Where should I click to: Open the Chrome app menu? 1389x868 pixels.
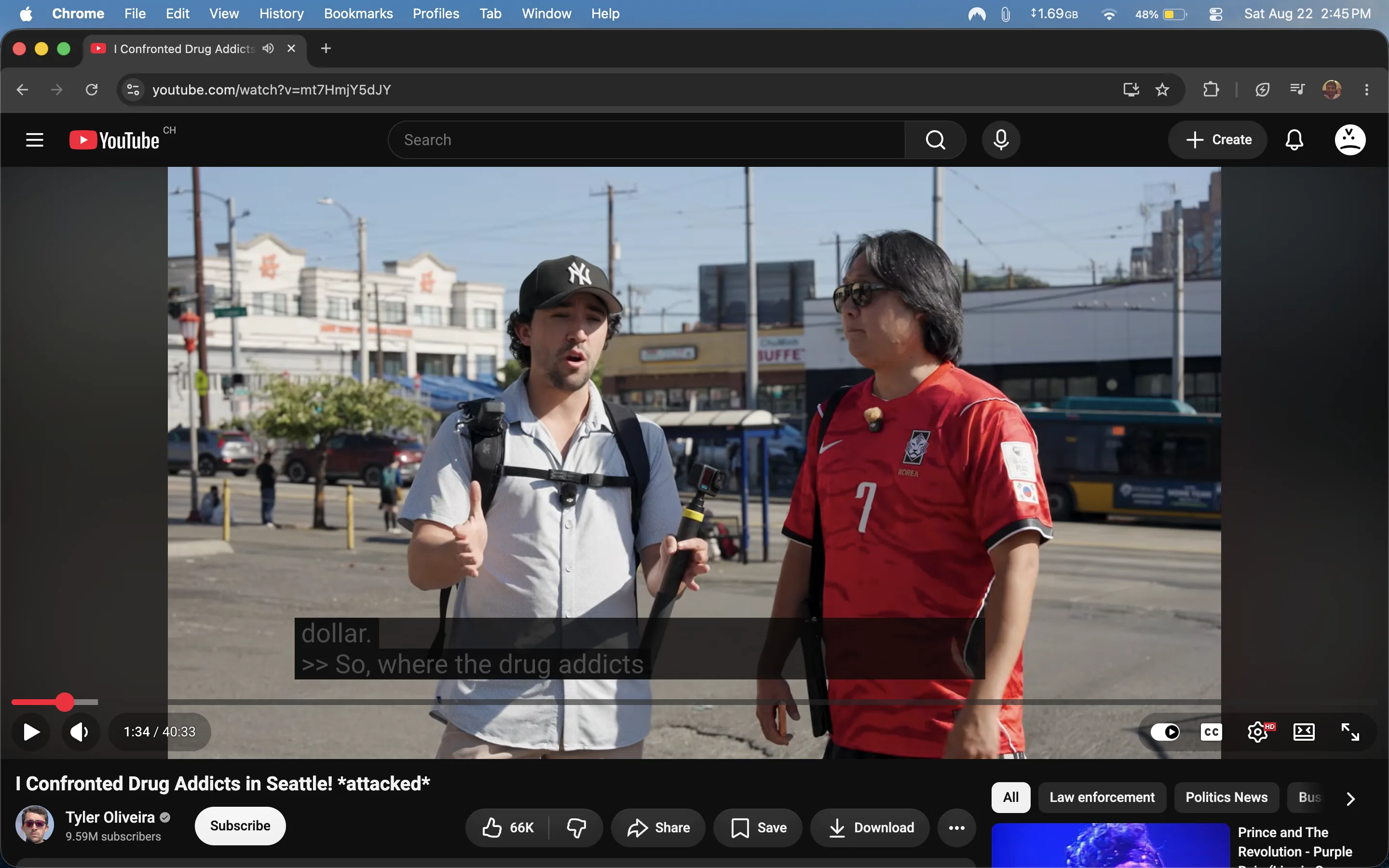click(x=78, y=14)
